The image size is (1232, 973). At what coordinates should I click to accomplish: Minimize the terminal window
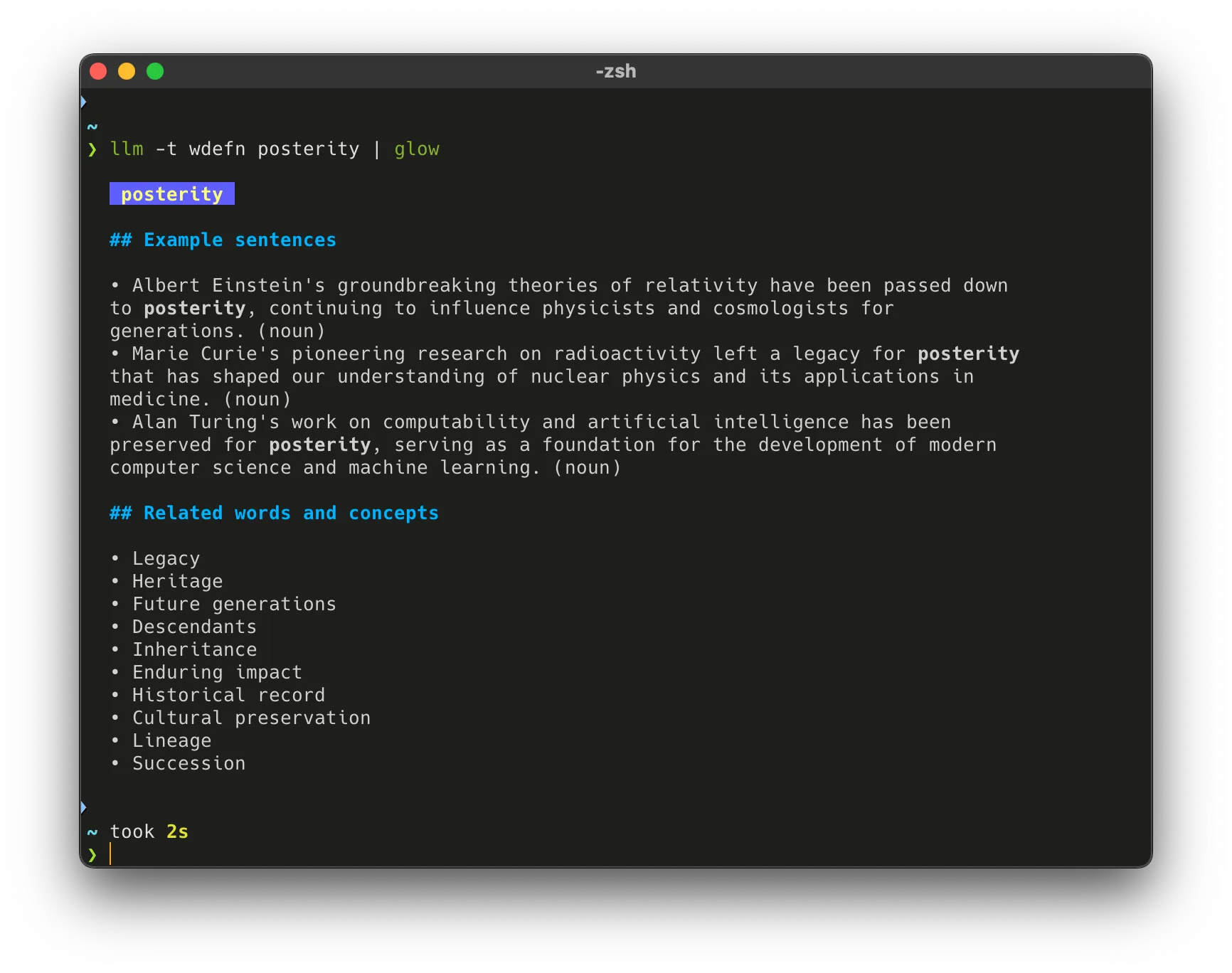127,71
